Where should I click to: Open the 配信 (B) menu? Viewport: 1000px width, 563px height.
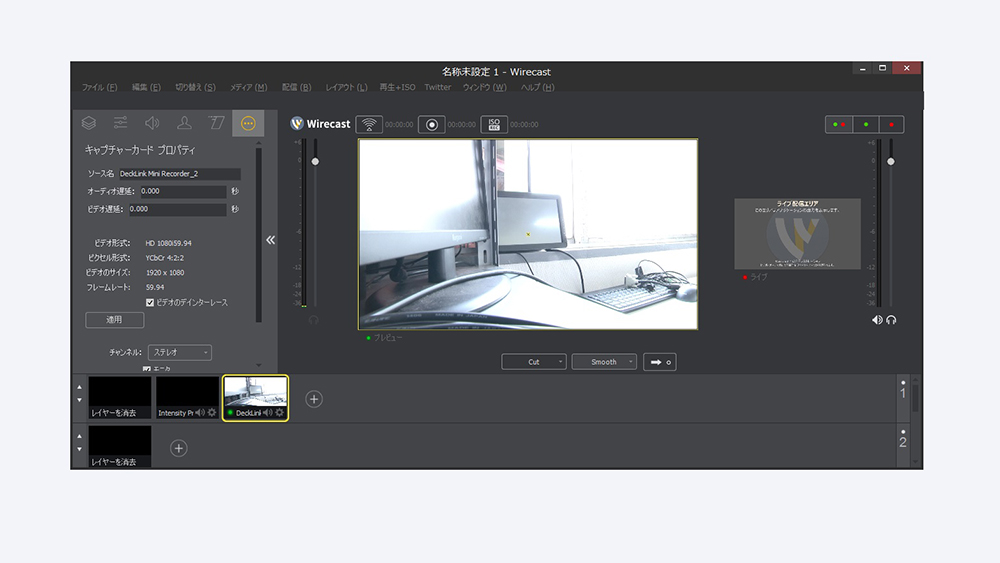pyautogui.click(x=297, y=87)
